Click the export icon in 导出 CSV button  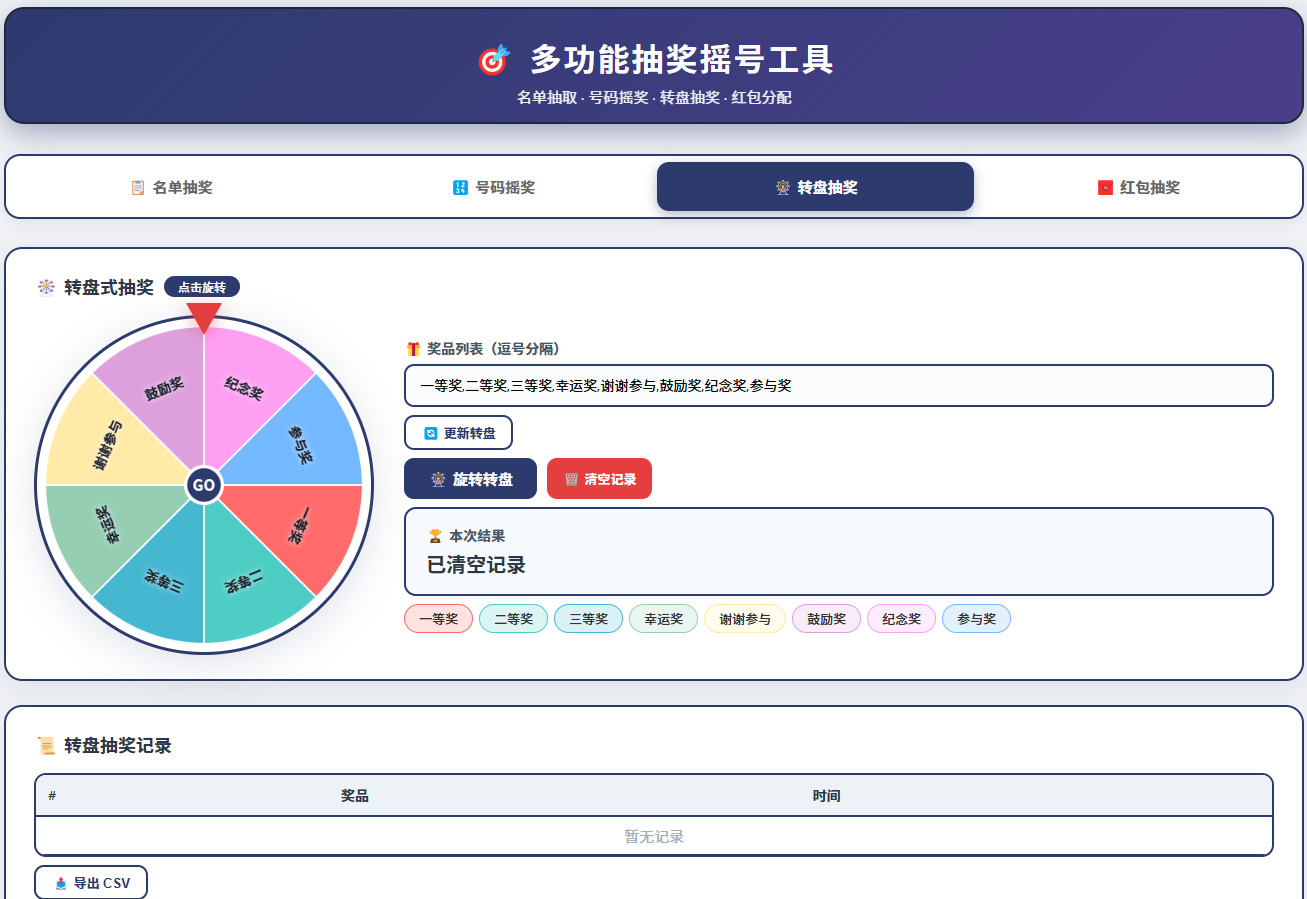[x=61, y=883]
